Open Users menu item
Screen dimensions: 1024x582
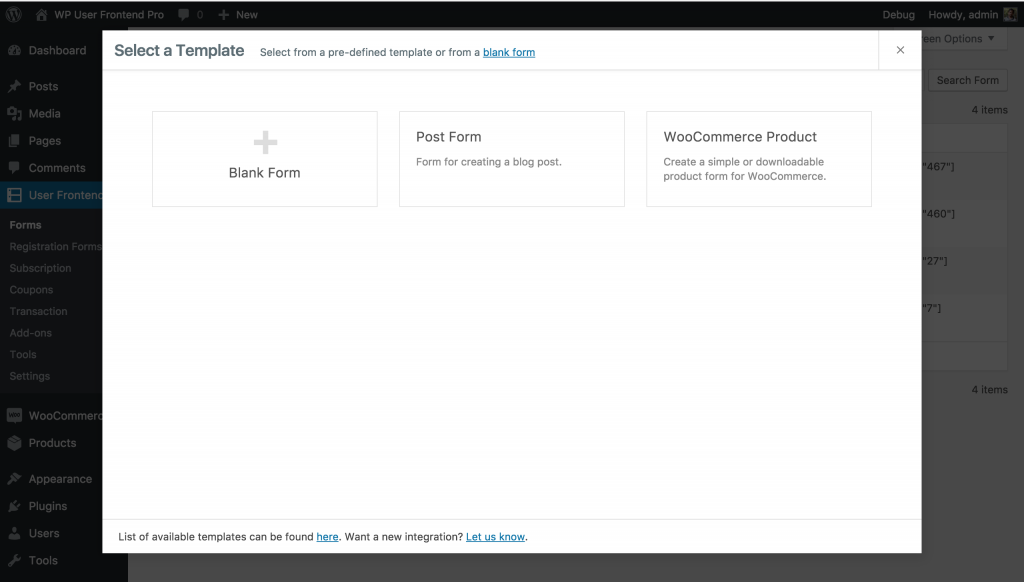[x=44, y=533]
